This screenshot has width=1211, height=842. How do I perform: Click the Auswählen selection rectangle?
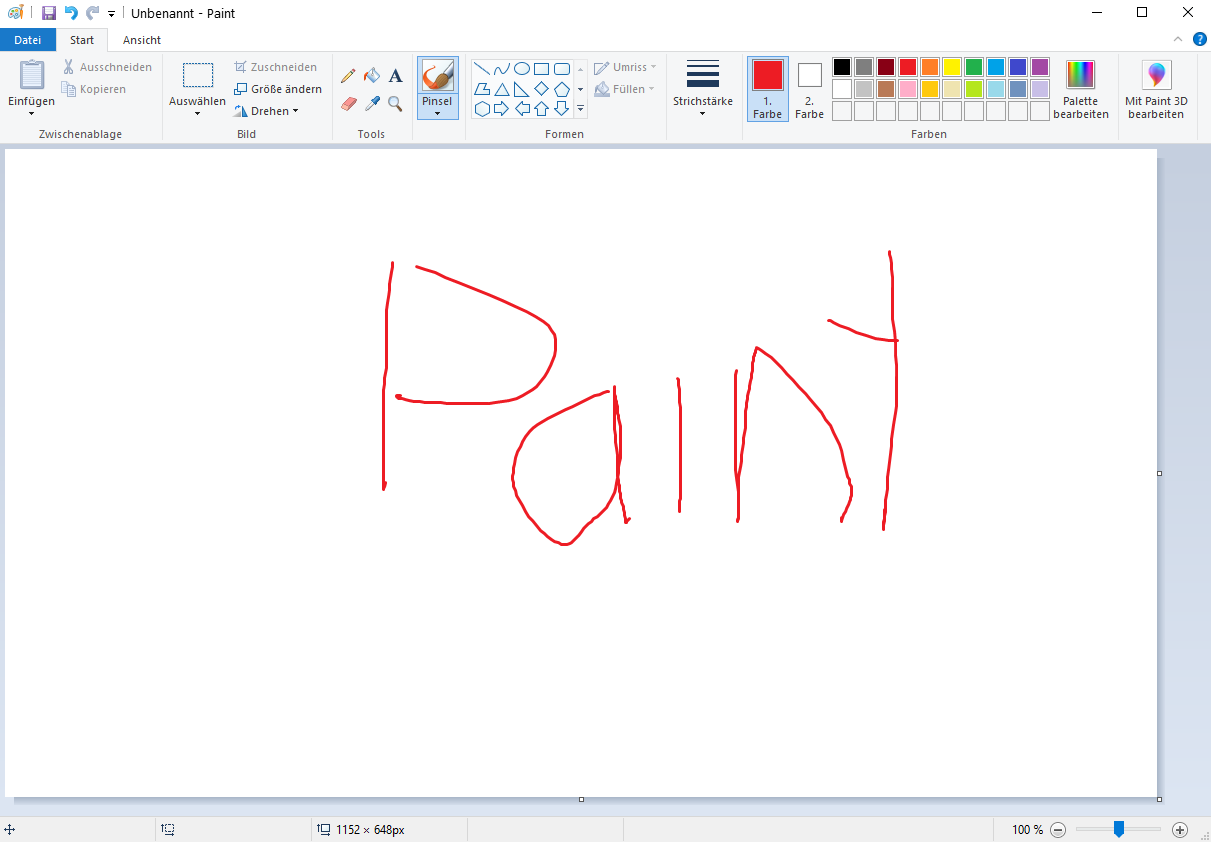pos(198,76)
